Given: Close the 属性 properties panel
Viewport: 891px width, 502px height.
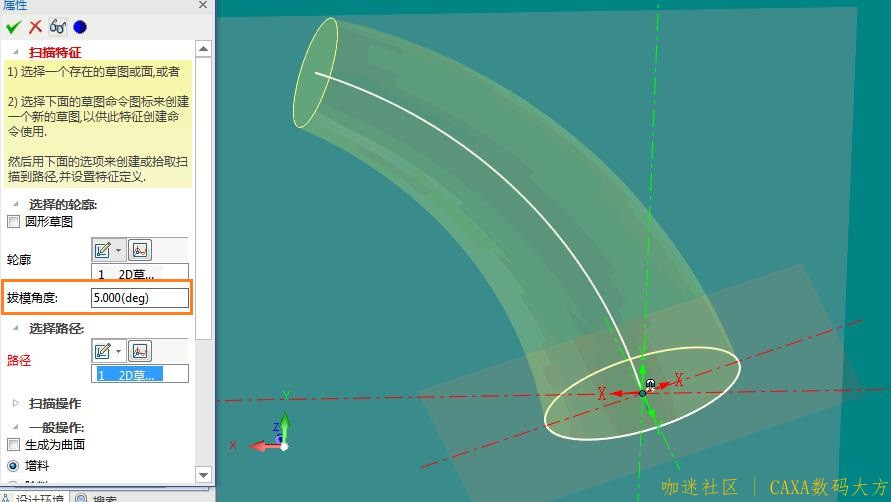Looking at the screenshot, I should coord(205,6).
